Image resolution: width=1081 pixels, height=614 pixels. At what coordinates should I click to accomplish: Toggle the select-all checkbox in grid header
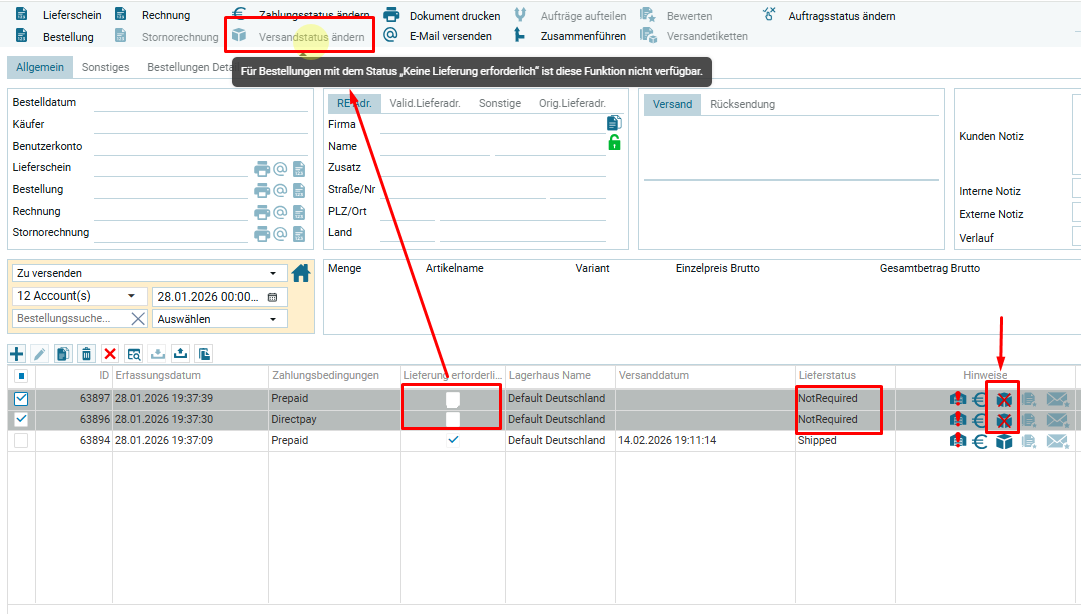pos(21,376)
